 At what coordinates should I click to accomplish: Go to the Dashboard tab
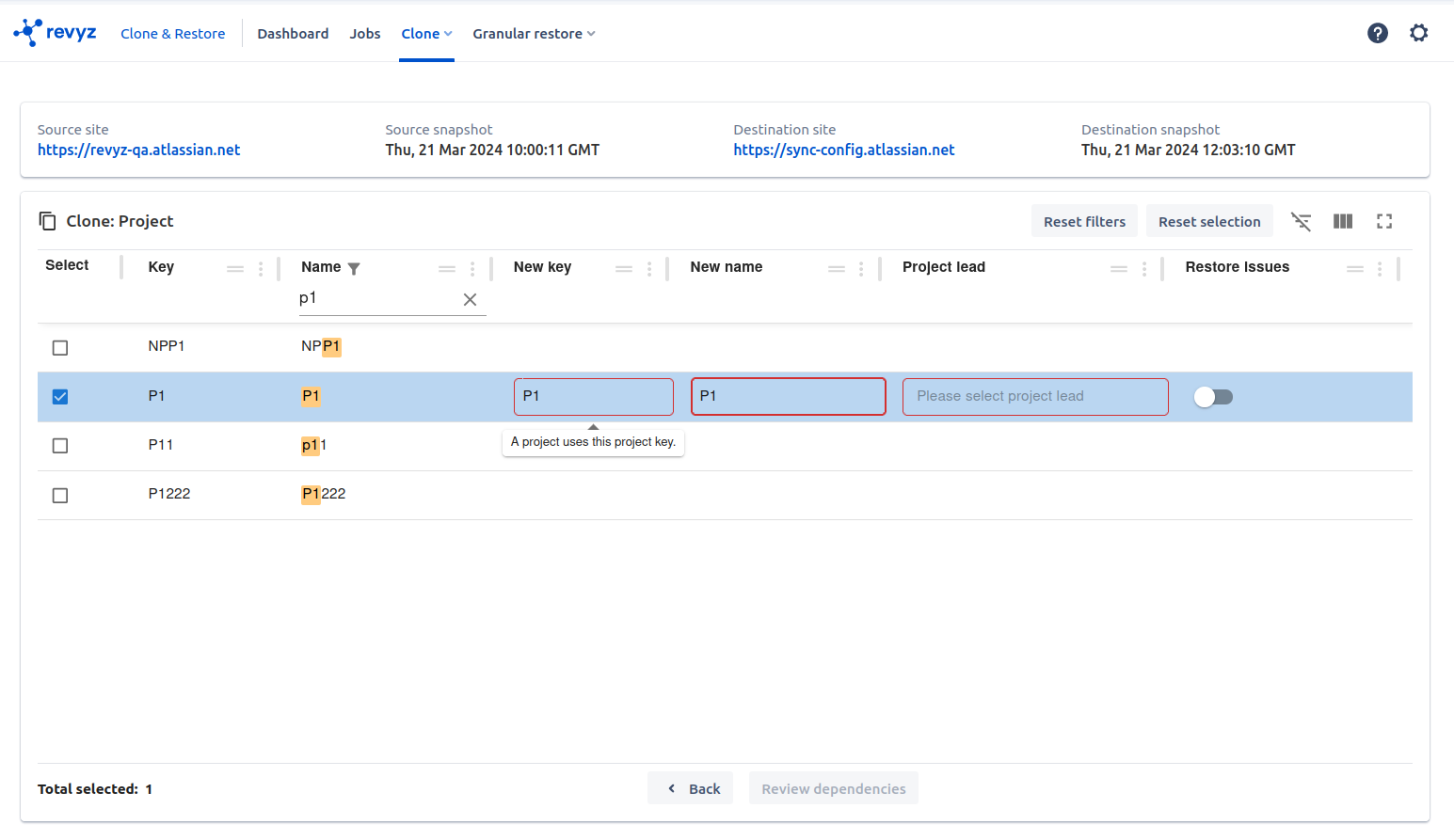293,34
